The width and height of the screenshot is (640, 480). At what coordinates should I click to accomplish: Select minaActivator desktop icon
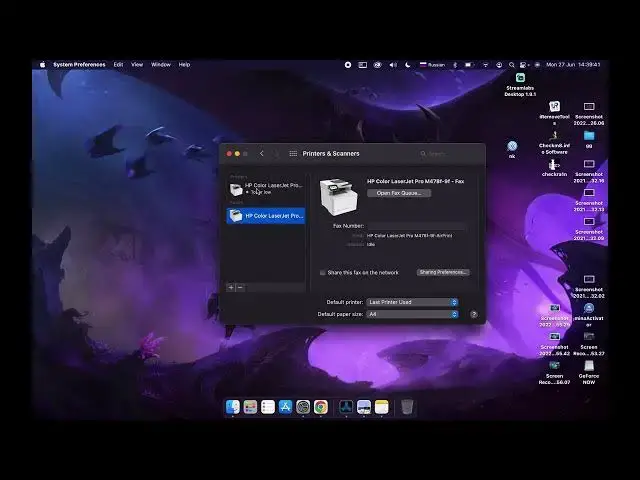(x=589, y=315)
